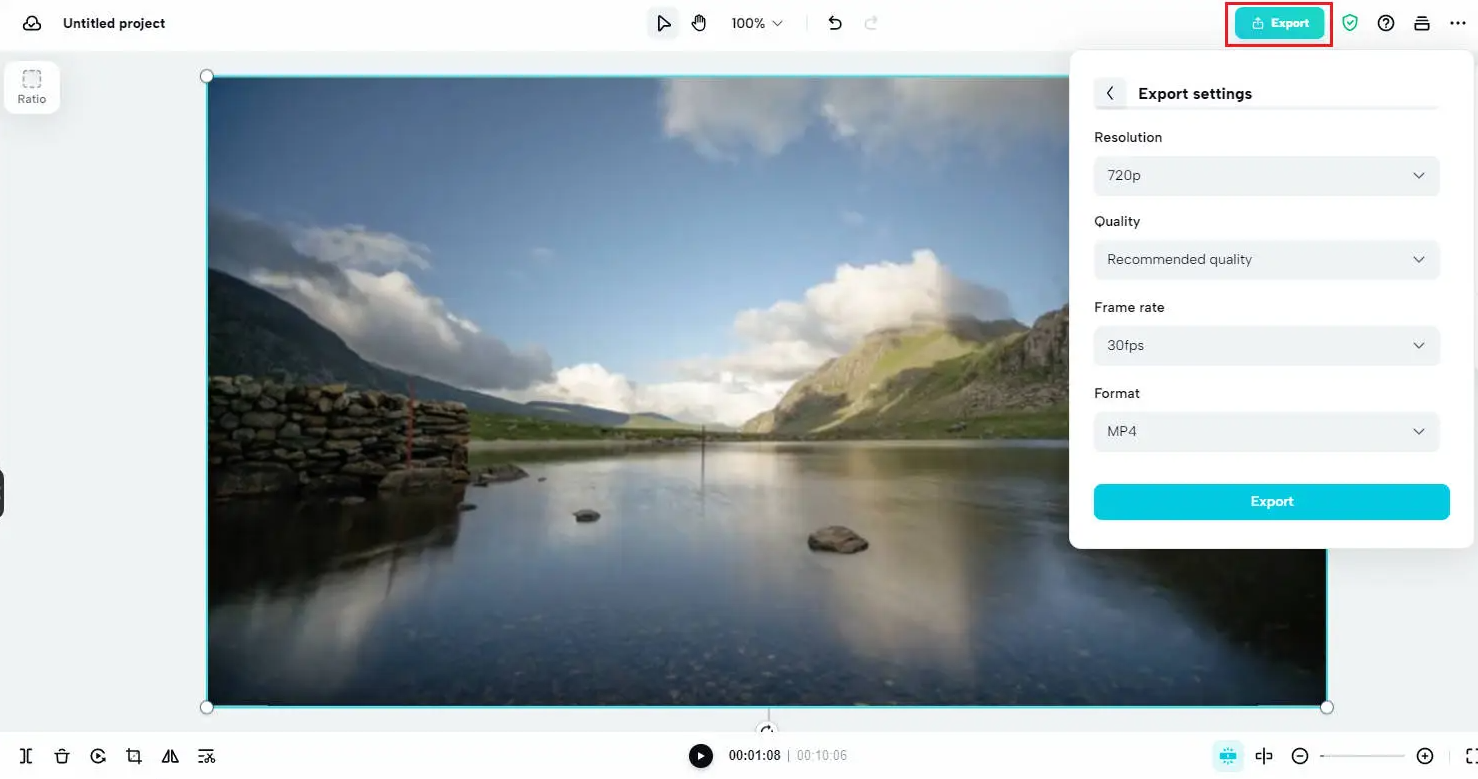This screenshot has width=1478, height=779.
Task: Click the Delete (trash) icon
Action: pos(62,756)
